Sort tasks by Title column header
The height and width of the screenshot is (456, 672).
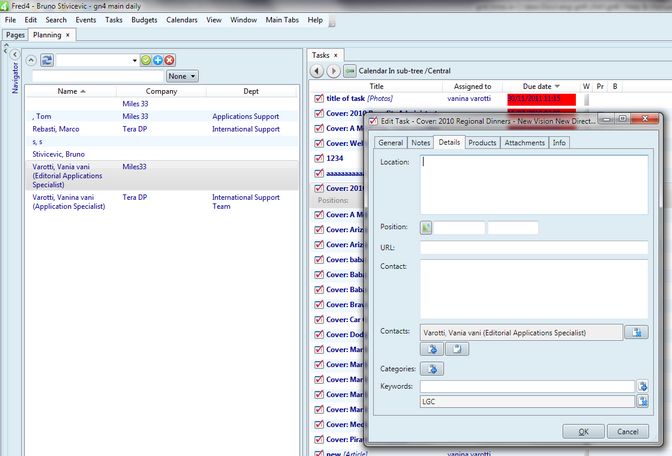(376, 87)
